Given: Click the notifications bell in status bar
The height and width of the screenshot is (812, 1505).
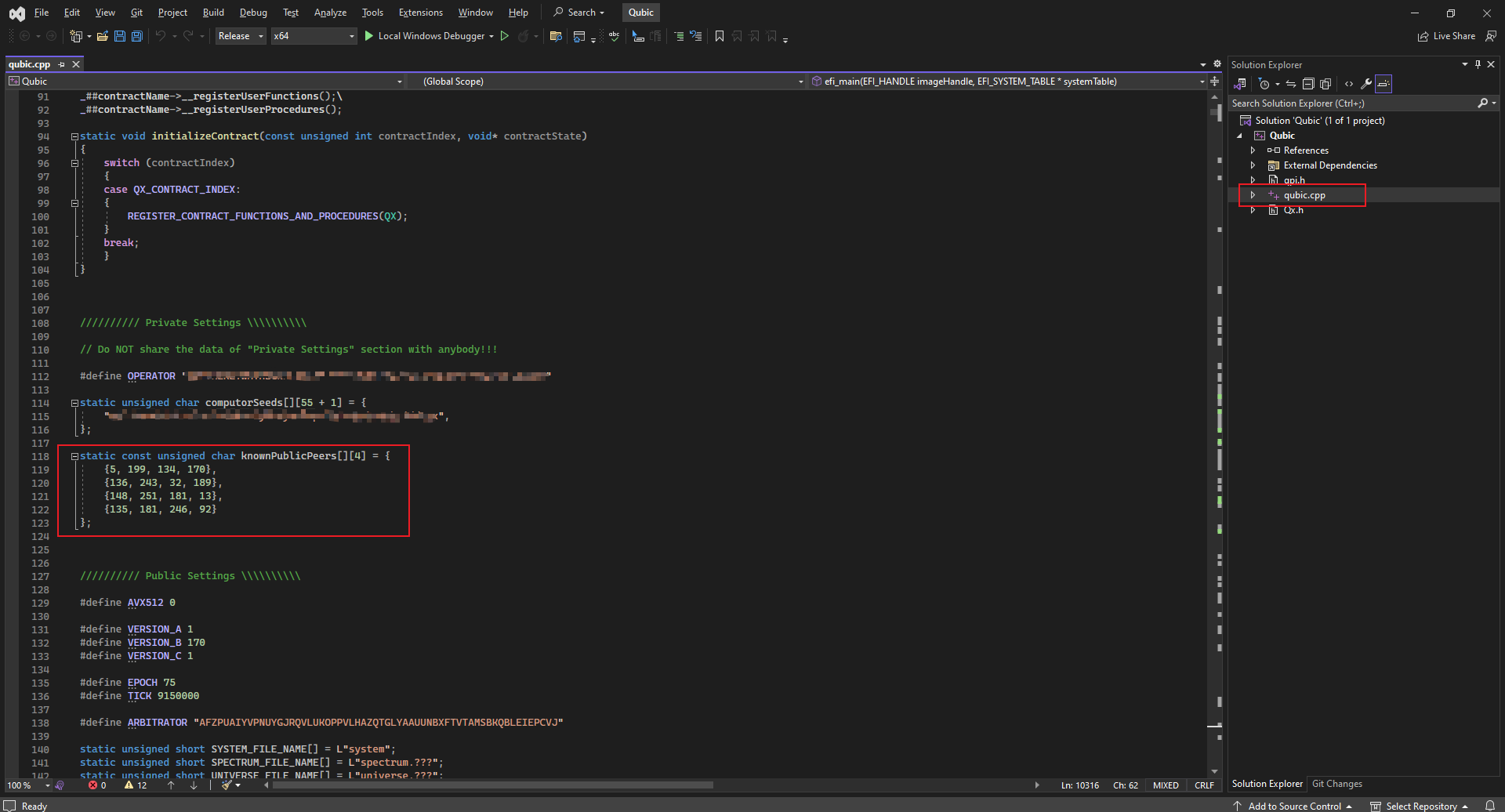Looking at the screenshot, I should [1490, 806].
